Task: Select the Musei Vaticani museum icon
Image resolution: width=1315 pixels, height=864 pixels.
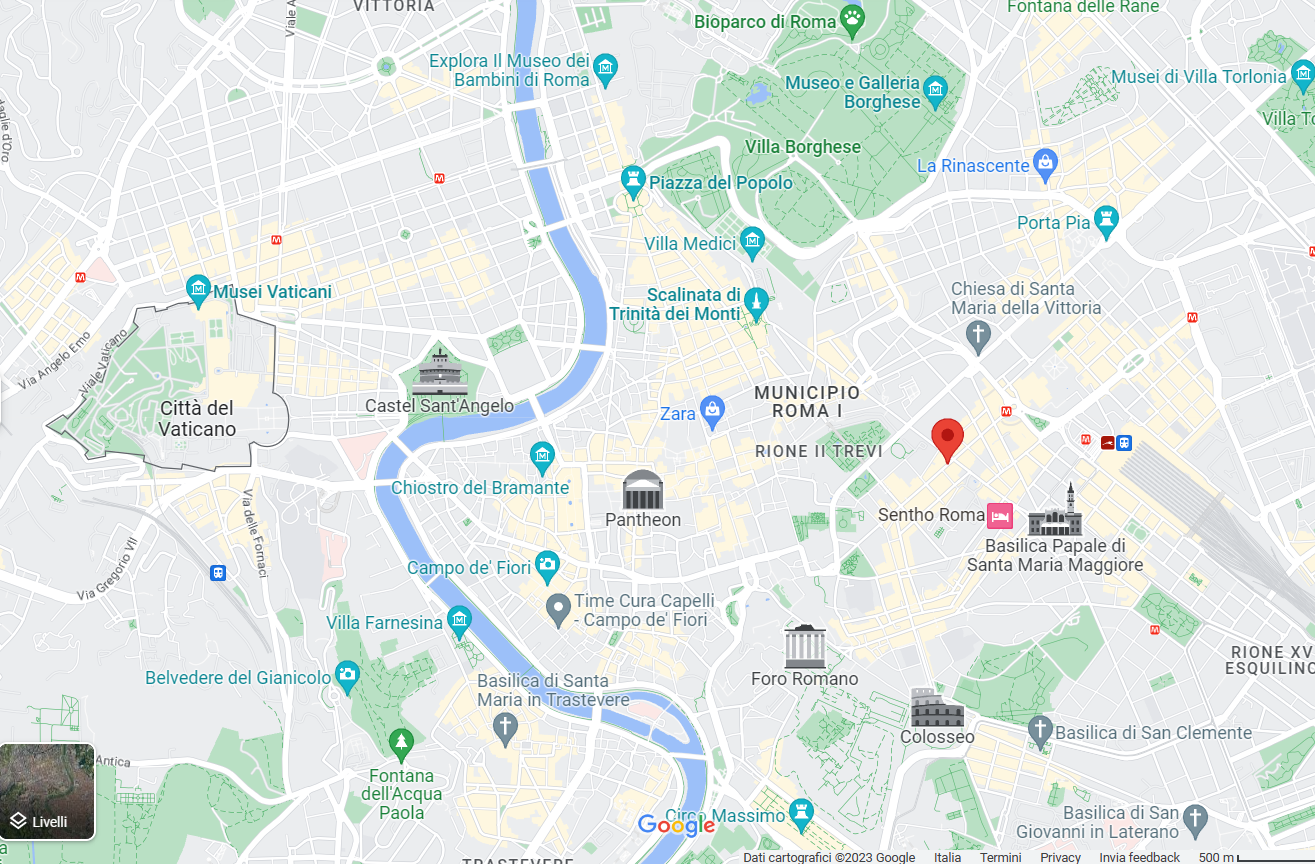Action: [x=198, y=289]
